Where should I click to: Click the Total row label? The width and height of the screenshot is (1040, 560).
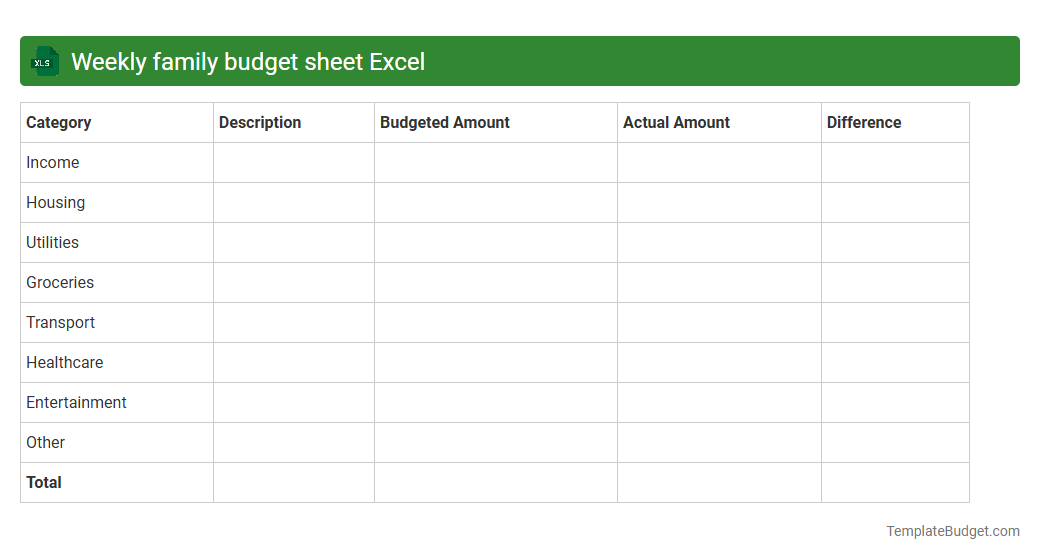tap(44, 482)
